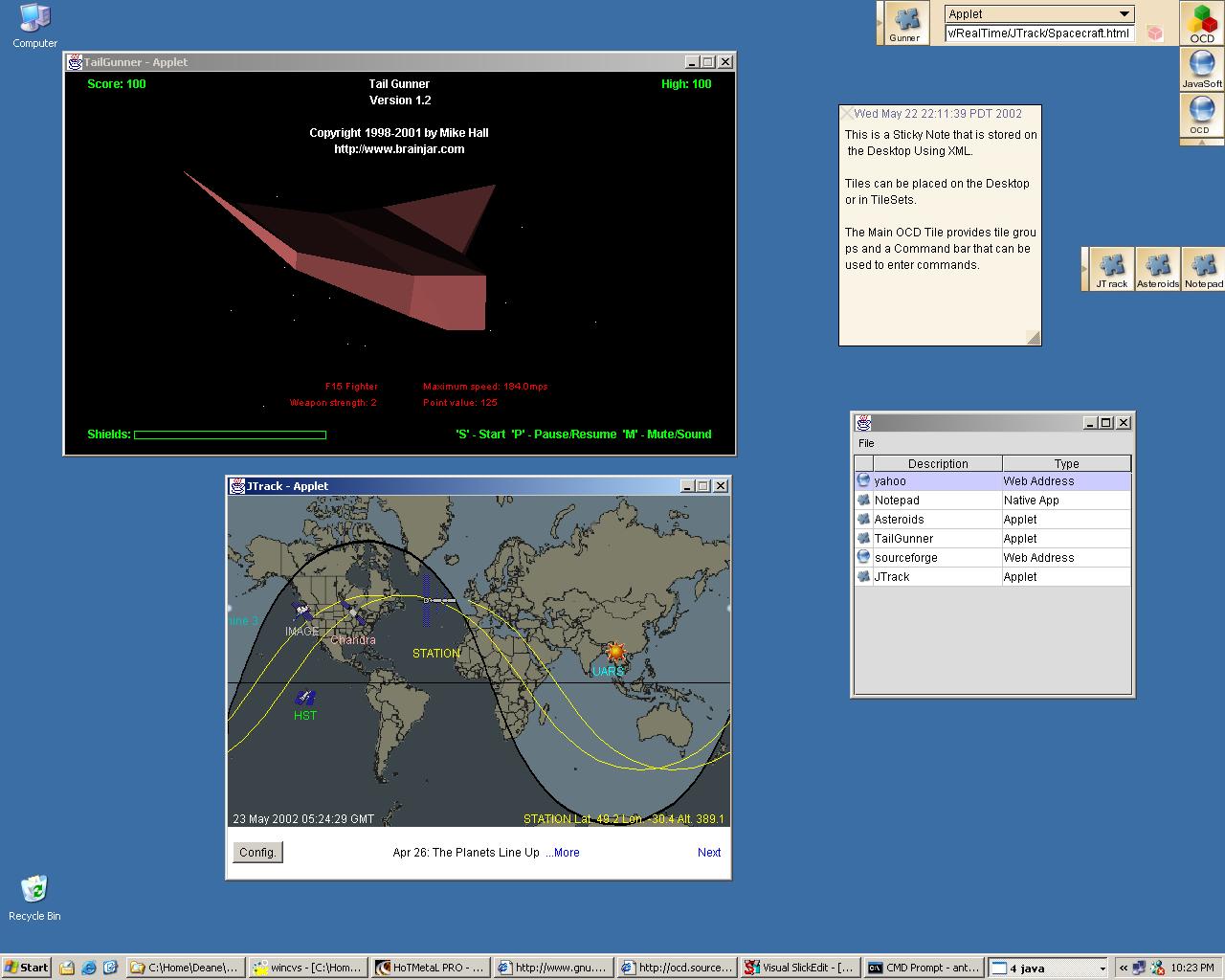Collapse the OCD tile column using bottom arrow
The width and height of the screenshot is (1225, 980).
point(1201,142)
